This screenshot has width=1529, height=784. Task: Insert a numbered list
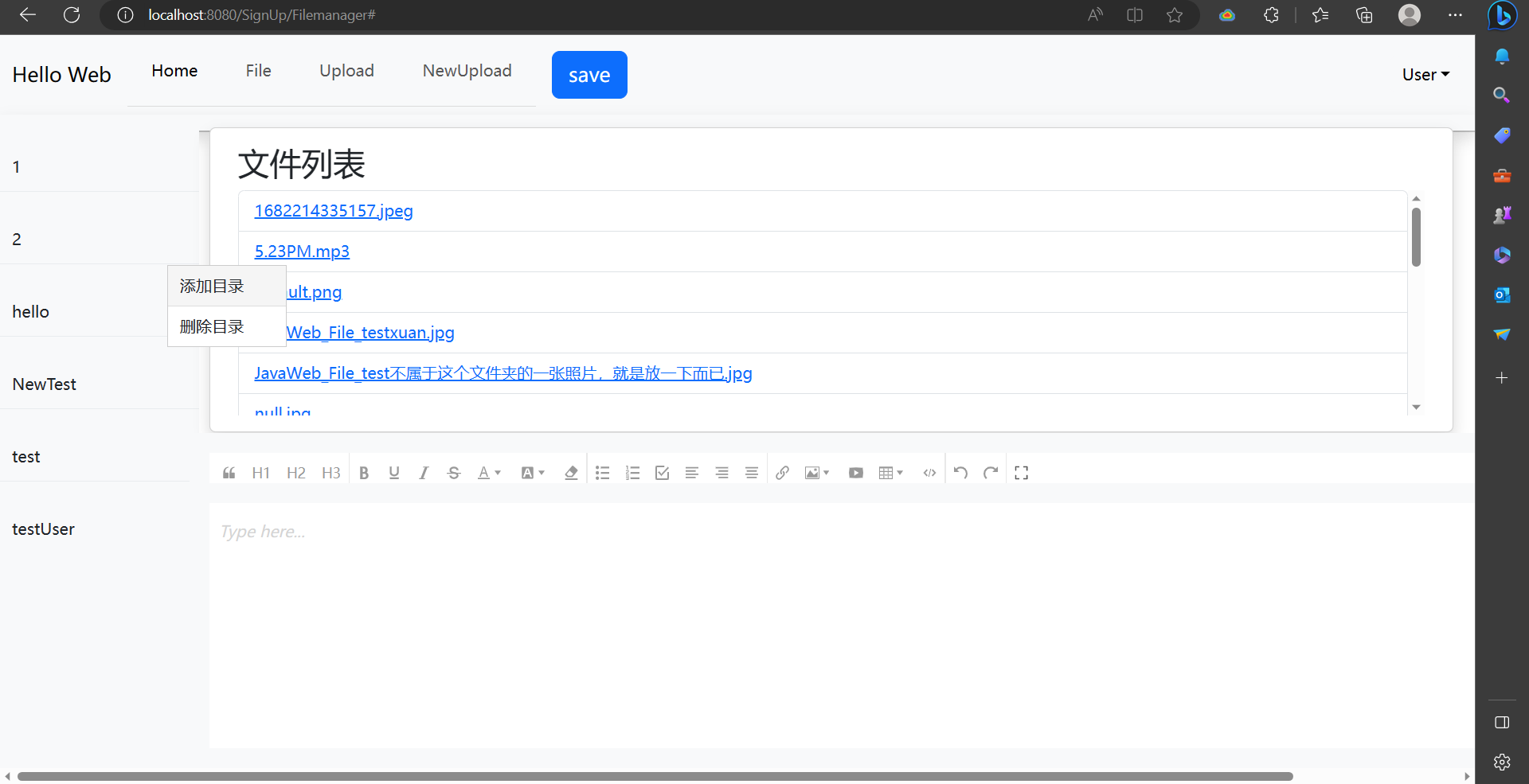[x=632, y=473]
